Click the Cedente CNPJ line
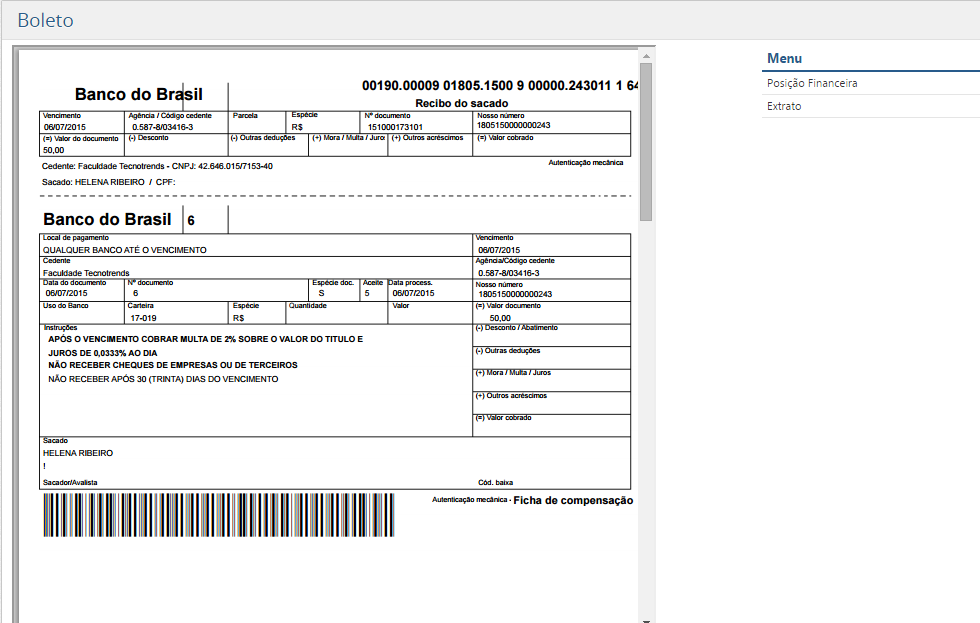 pyautogui.click(x=157, y=166)
